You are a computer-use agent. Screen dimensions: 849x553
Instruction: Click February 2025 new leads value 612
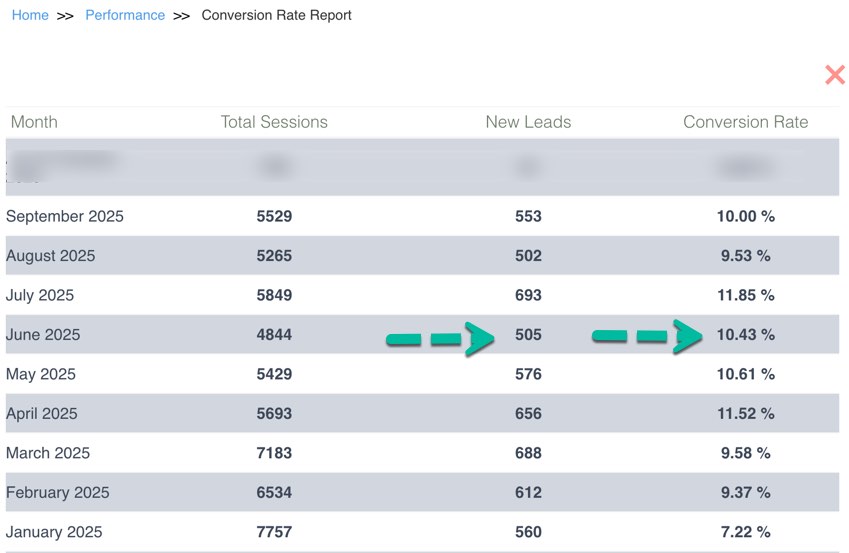[x=528, y=492]
